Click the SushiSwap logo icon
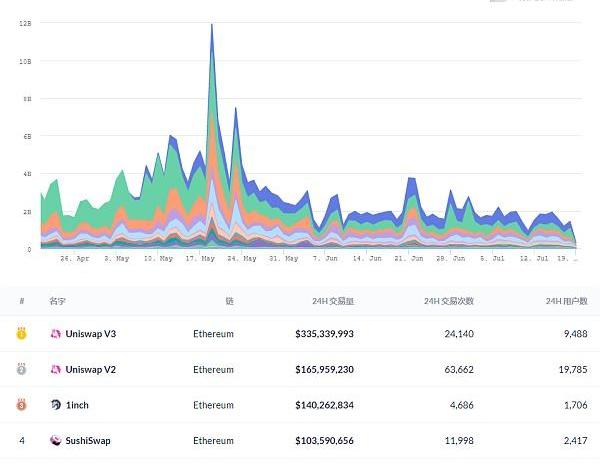The height and width of the screenshot is (464, 600). (56, 440)
